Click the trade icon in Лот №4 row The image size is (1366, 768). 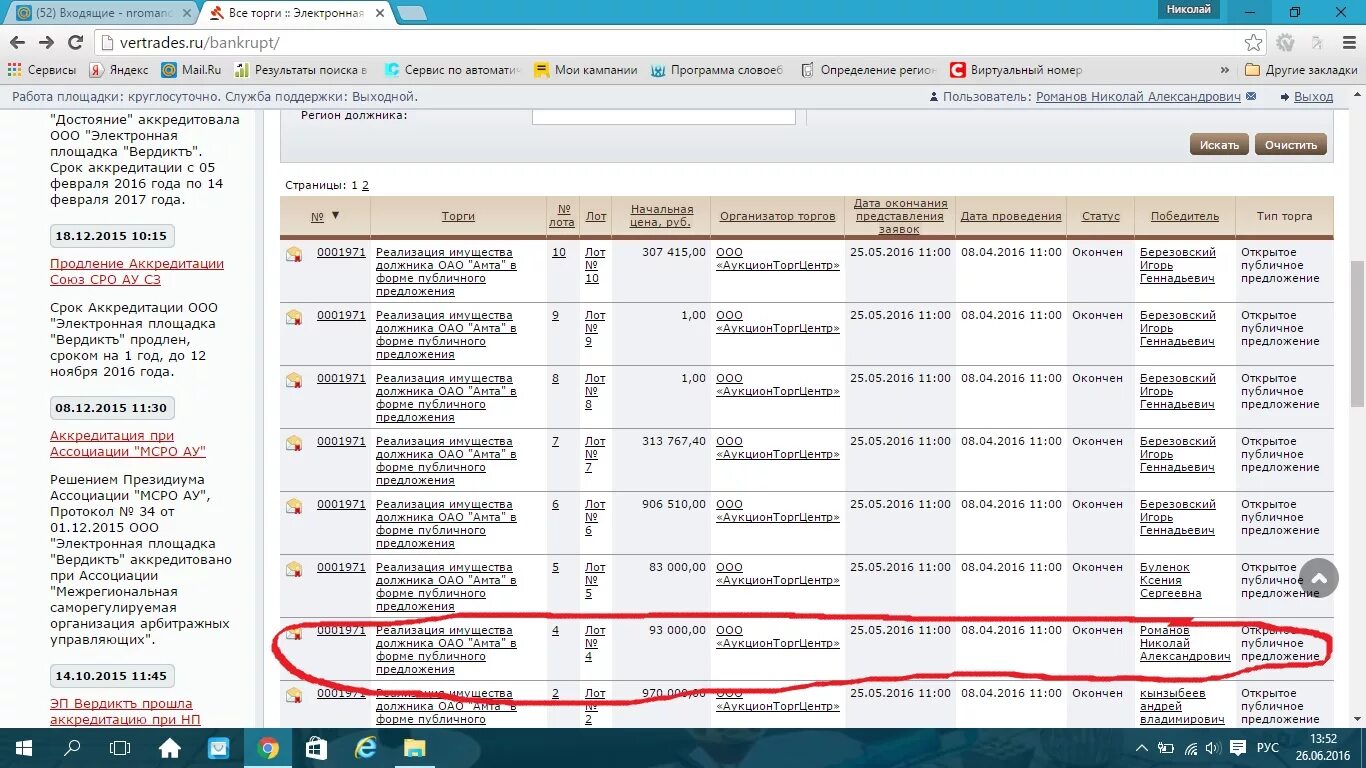tap(294, 632)
